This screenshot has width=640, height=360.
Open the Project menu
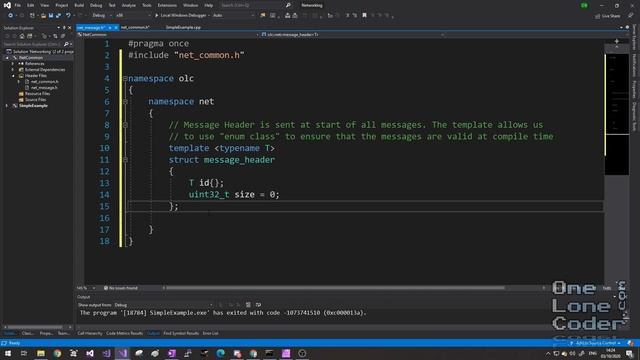coord(62,5)
